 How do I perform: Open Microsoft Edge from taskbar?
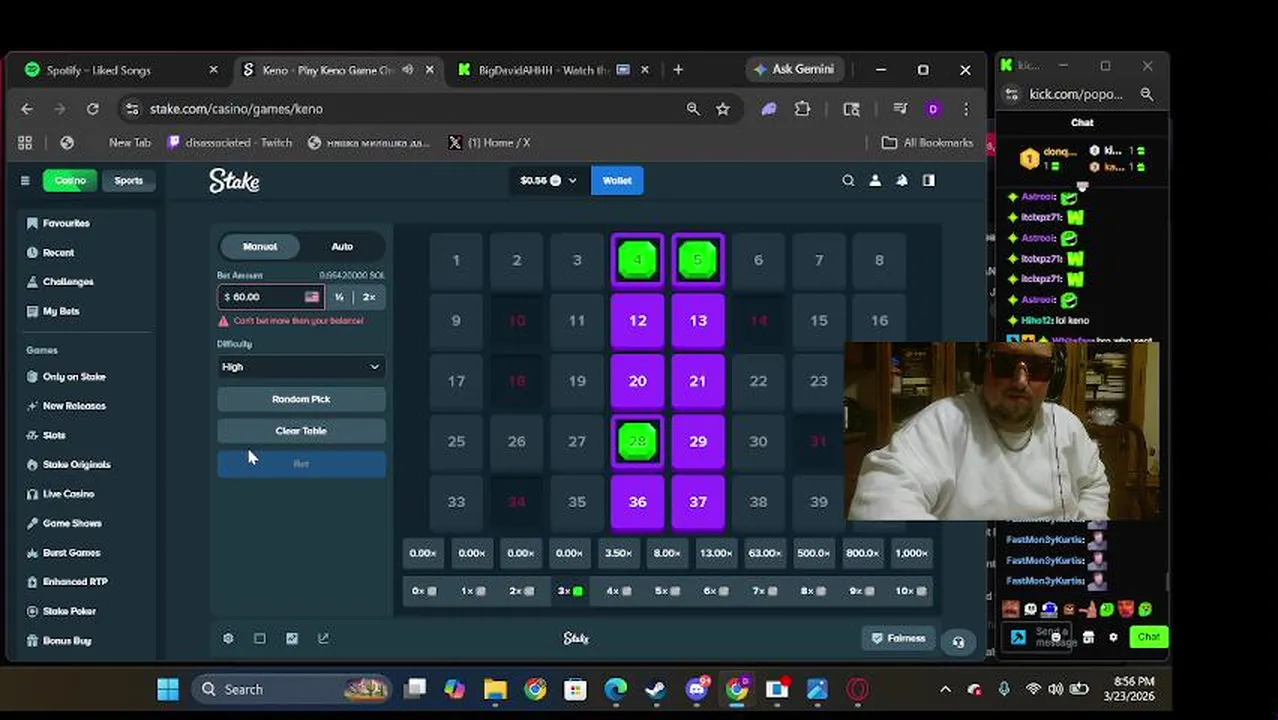615,689
